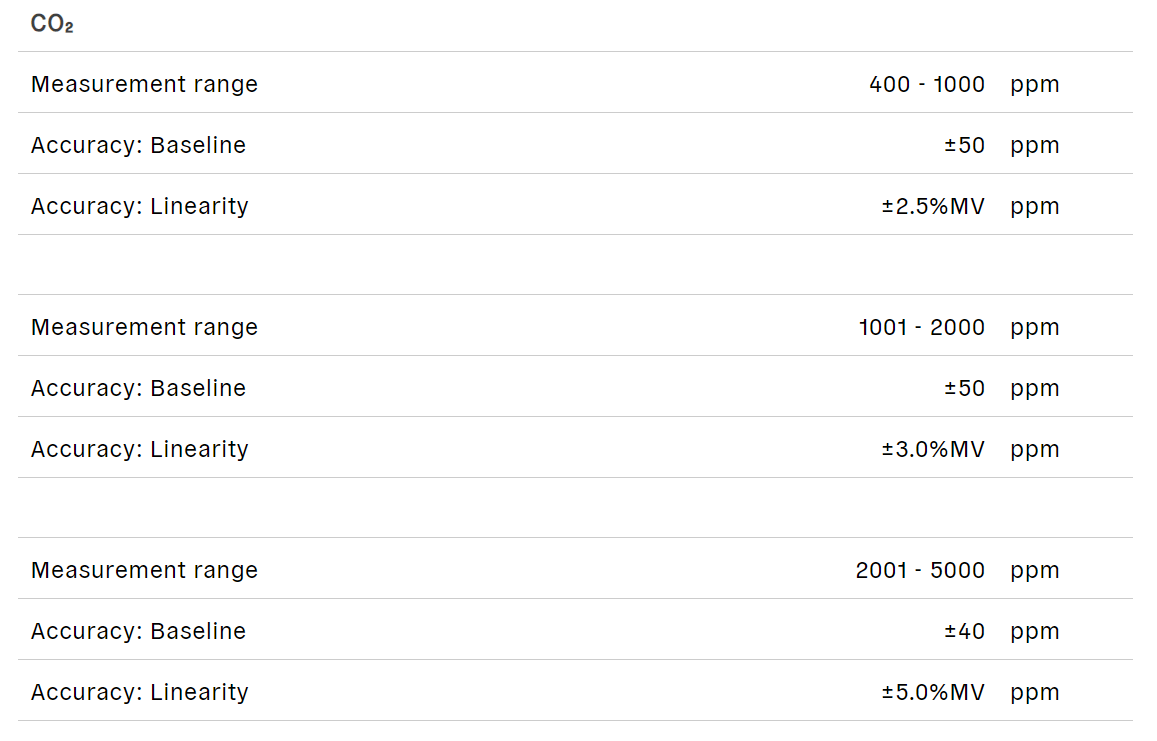Image resolution: width=1157 pixels, height=741 pixels.
Task: Select the 400 - 1000 range value
Action: pyautogui.click(x=927, y=84)
